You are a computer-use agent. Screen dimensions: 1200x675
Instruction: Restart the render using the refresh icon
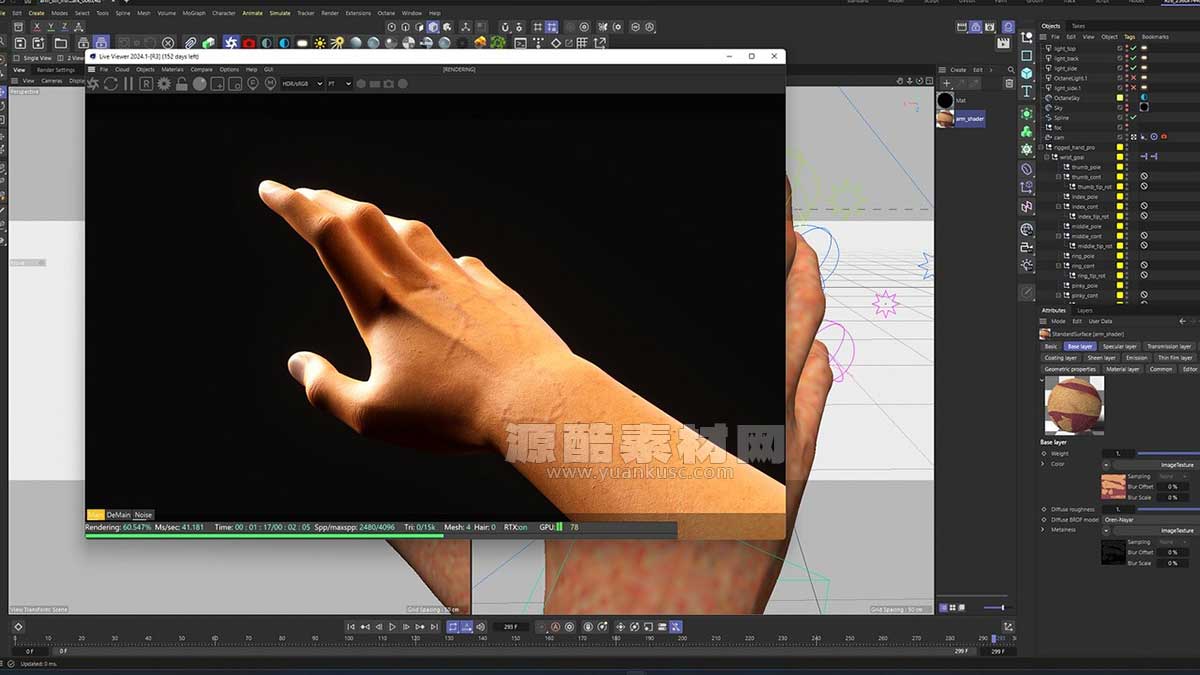click(x=110, y=84)
